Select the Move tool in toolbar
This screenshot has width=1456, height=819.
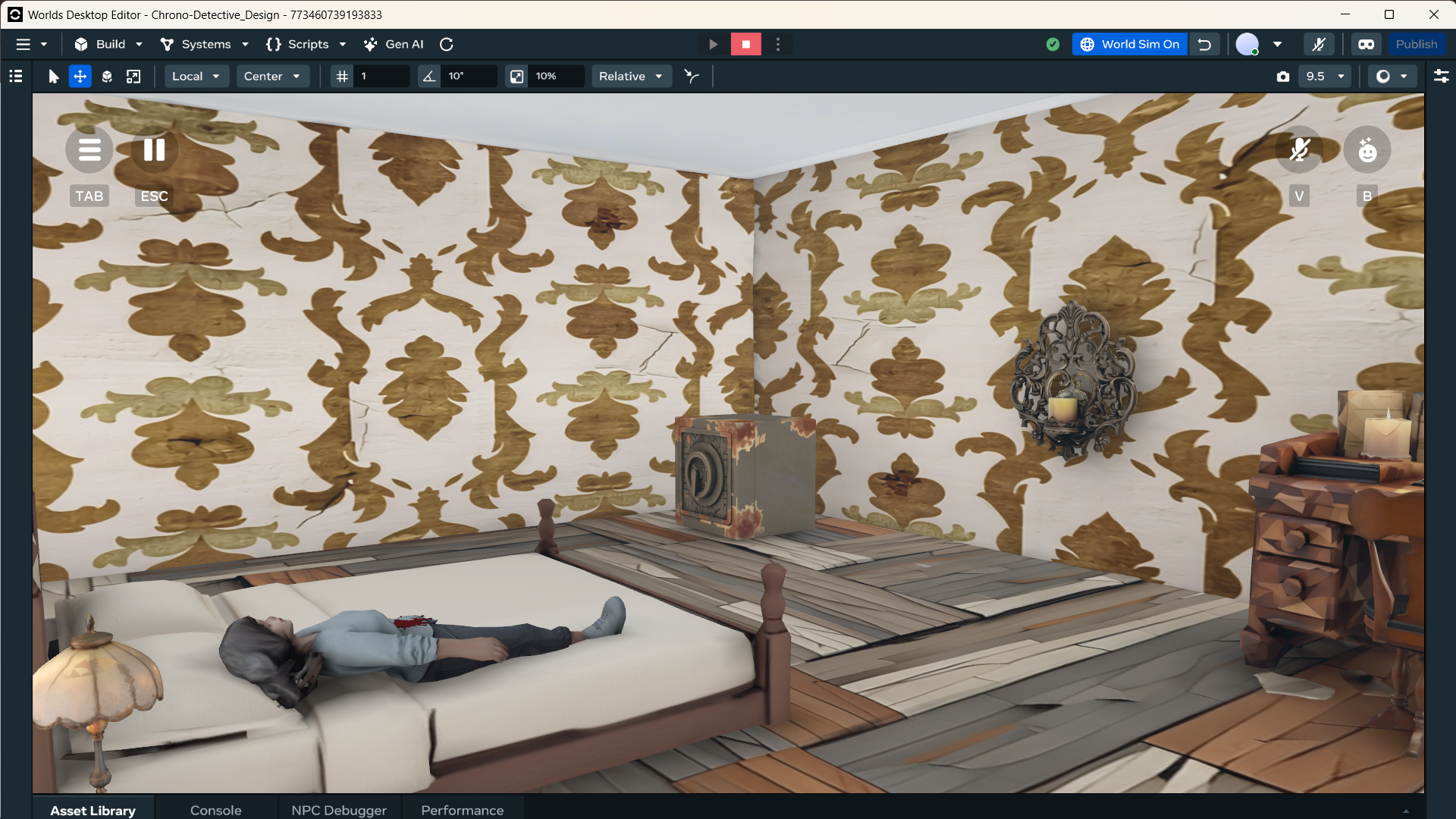coord(80,77)
